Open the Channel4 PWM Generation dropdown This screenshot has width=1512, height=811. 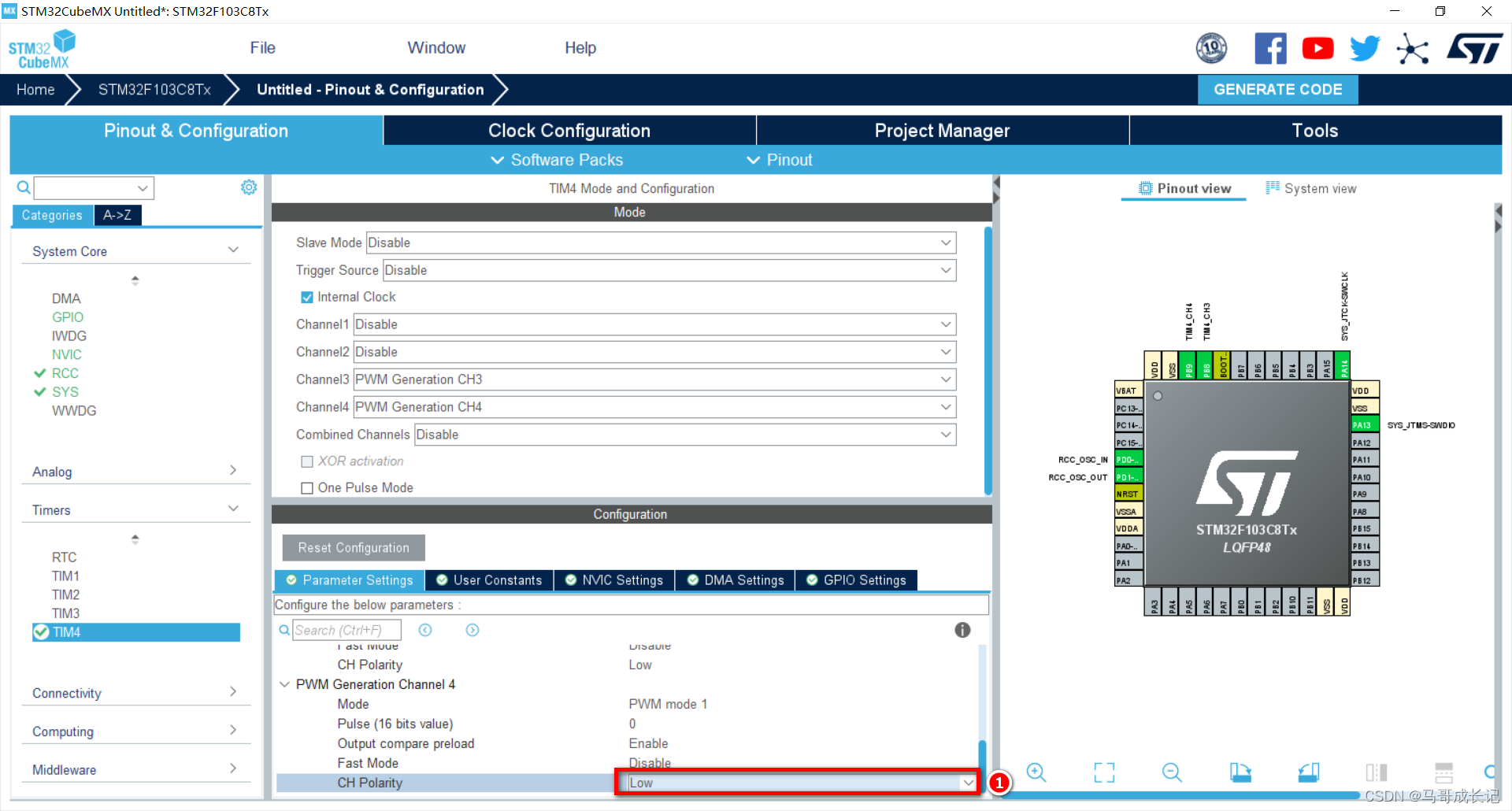tap(654, 407)
